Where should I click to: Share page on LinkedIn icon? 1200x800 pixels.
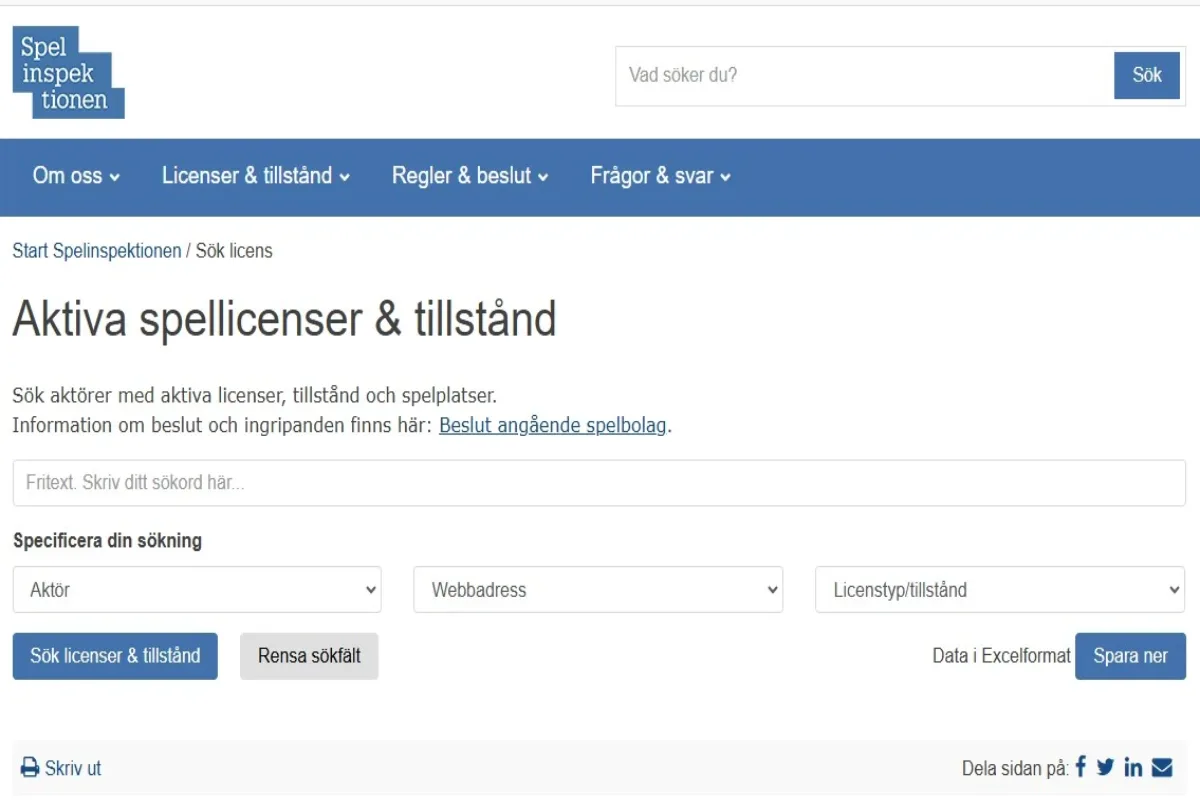pos(1133,767)
